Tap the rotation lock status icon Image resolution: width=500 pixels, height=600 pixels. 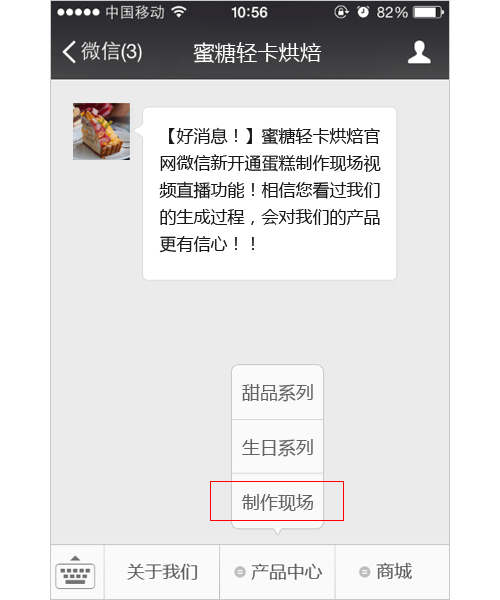(x=341, y=12)
